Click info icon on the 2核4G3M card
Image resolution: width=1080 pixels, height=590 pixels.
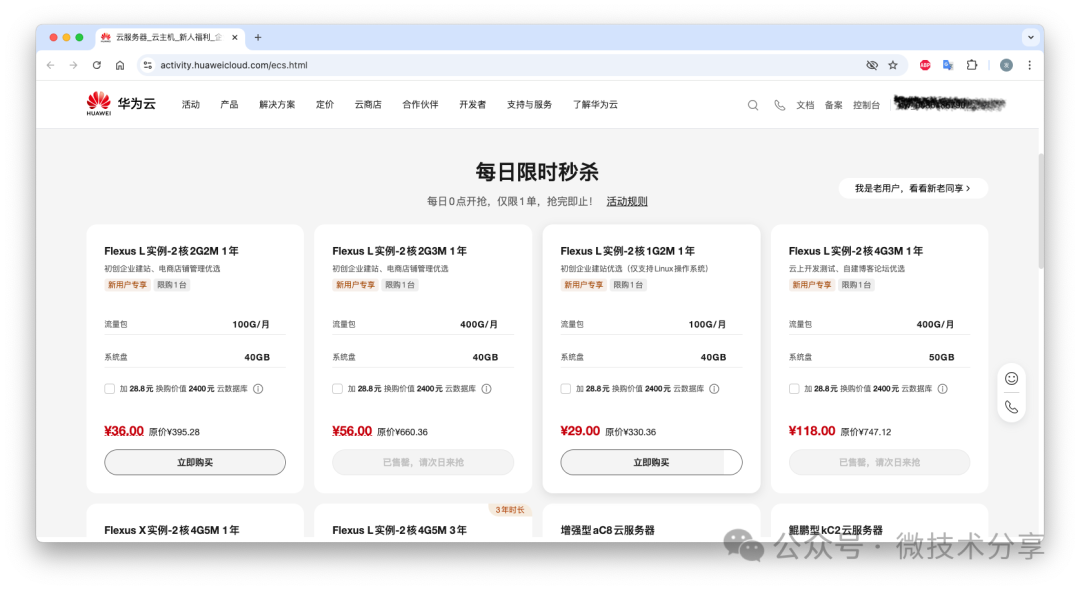[x=942, y=388]
